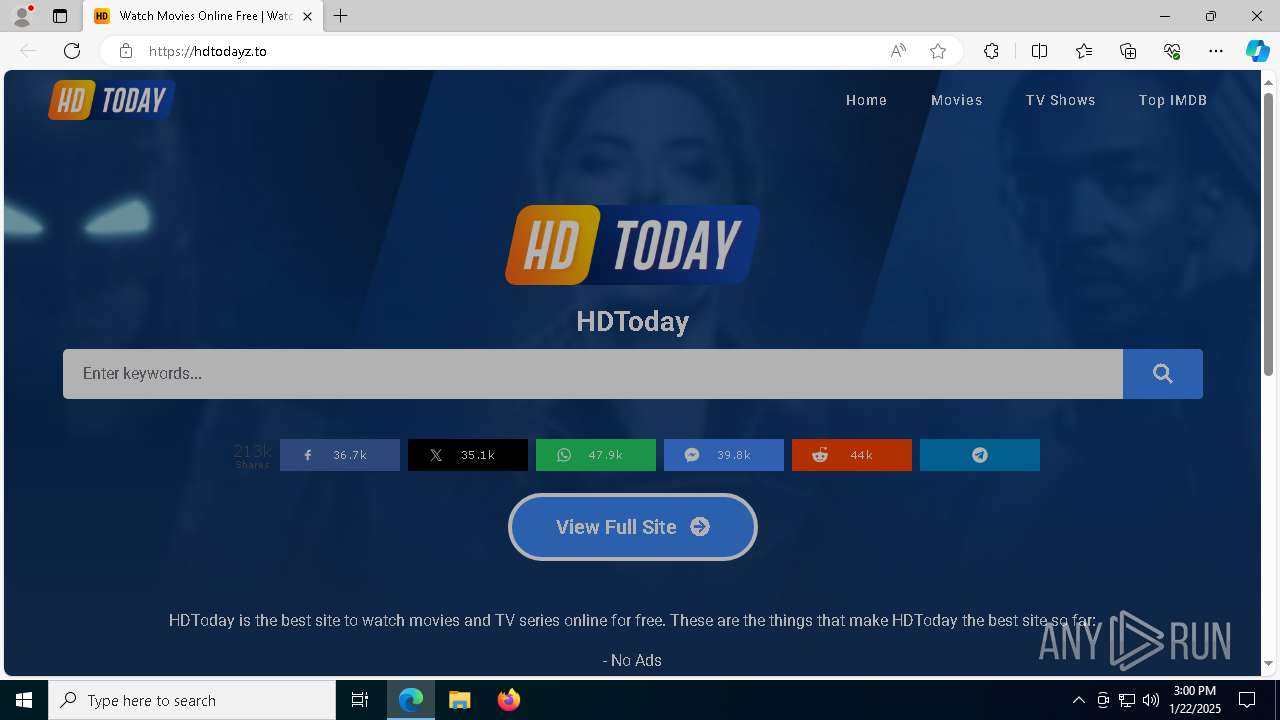Screen dimensions: 1280x720
Task: Share on Reddit 44k button
Action: [852, 455]
